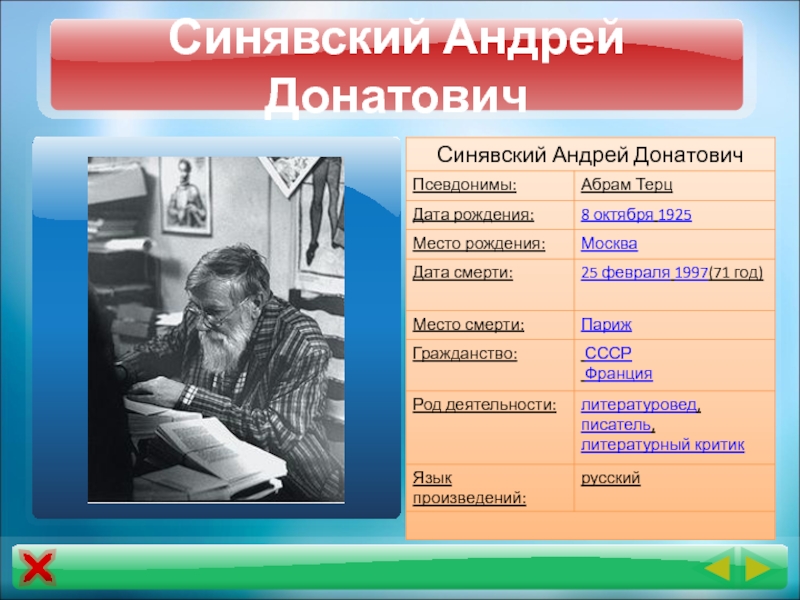800x600 pixels.
Task: Open the '1925' year link
Action: pyautogui.click(x=674, y=215)
